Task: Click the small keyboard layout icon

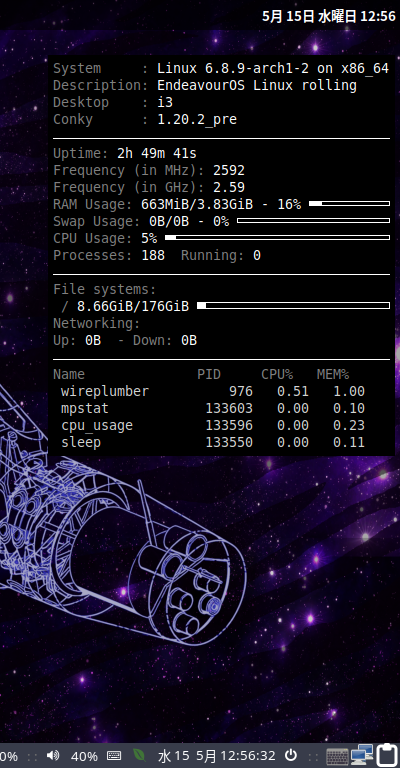Action: (114, 755)
